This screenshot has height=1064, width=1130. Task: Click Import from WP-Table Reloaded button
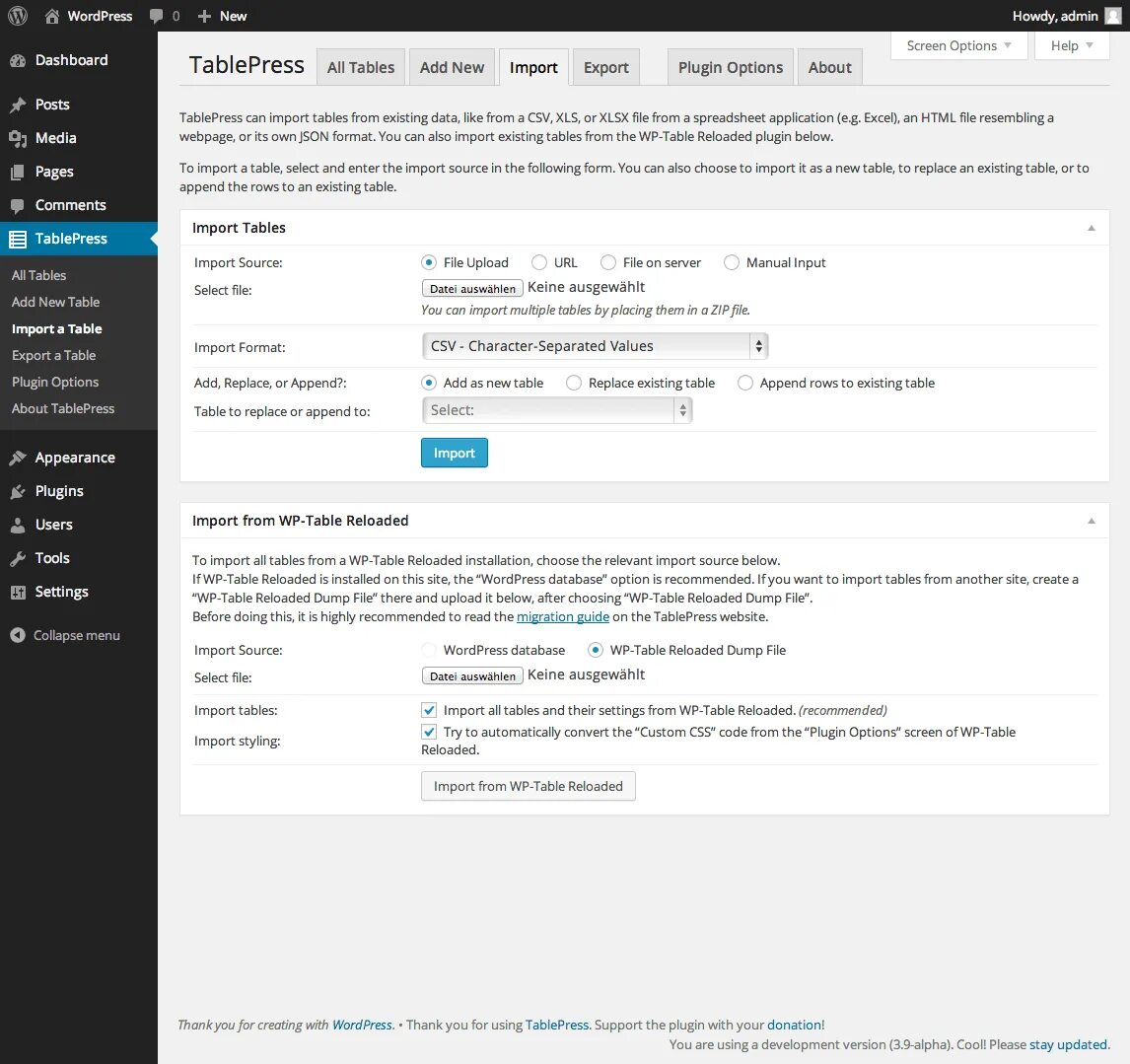pos(529,787)
